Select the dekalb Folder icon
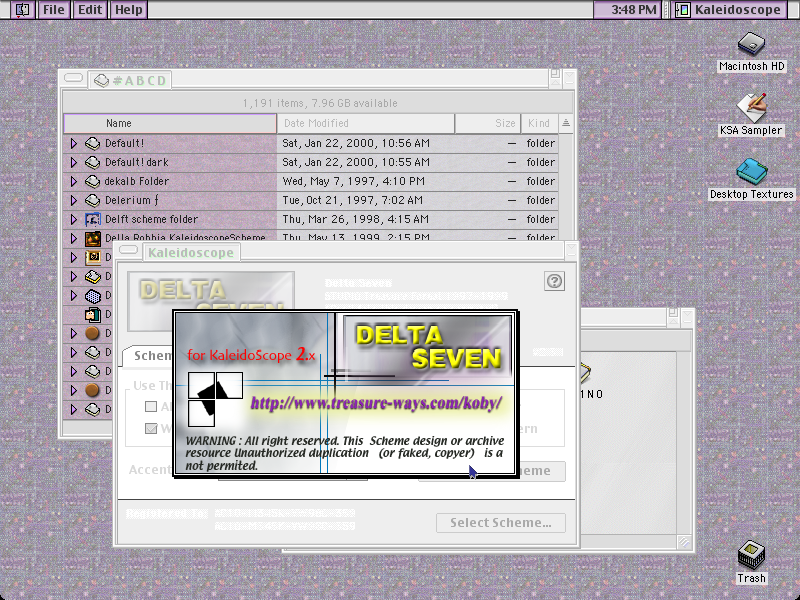The image size is (800, 600). point(92,181)
